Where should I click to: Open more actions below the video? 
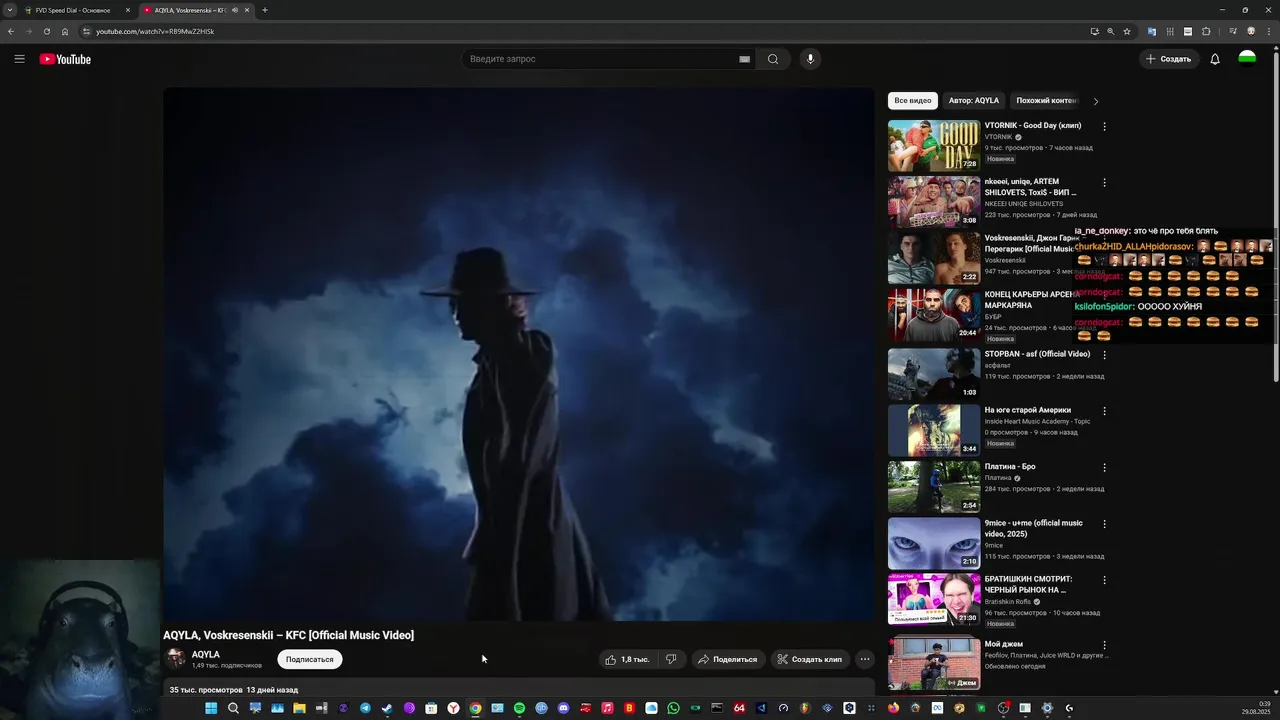865,659
